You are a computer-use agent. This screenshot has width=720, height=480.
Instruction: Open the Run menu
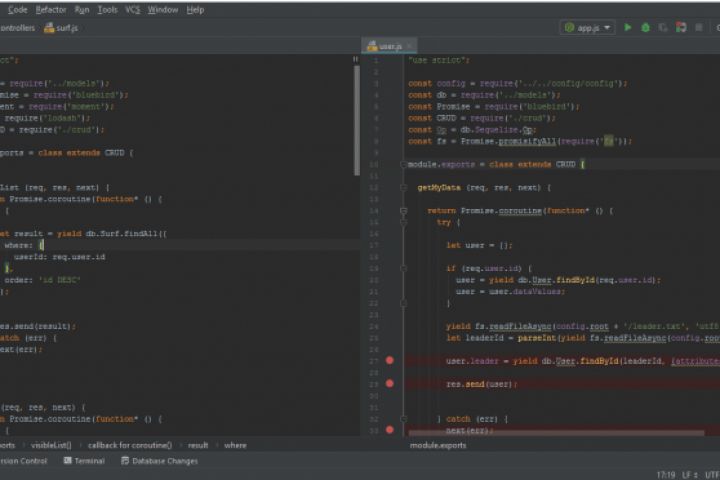[82, 10]
